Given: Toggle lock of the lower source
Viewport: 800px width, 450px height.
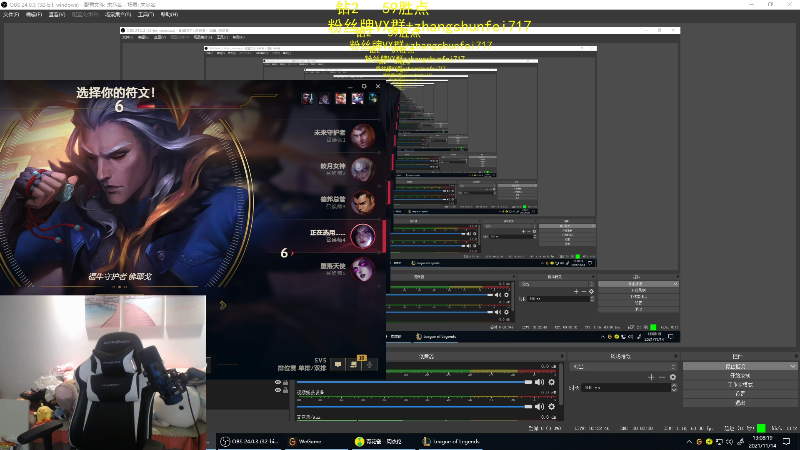Looking at the screenshot, I should [x=286, y=390].
